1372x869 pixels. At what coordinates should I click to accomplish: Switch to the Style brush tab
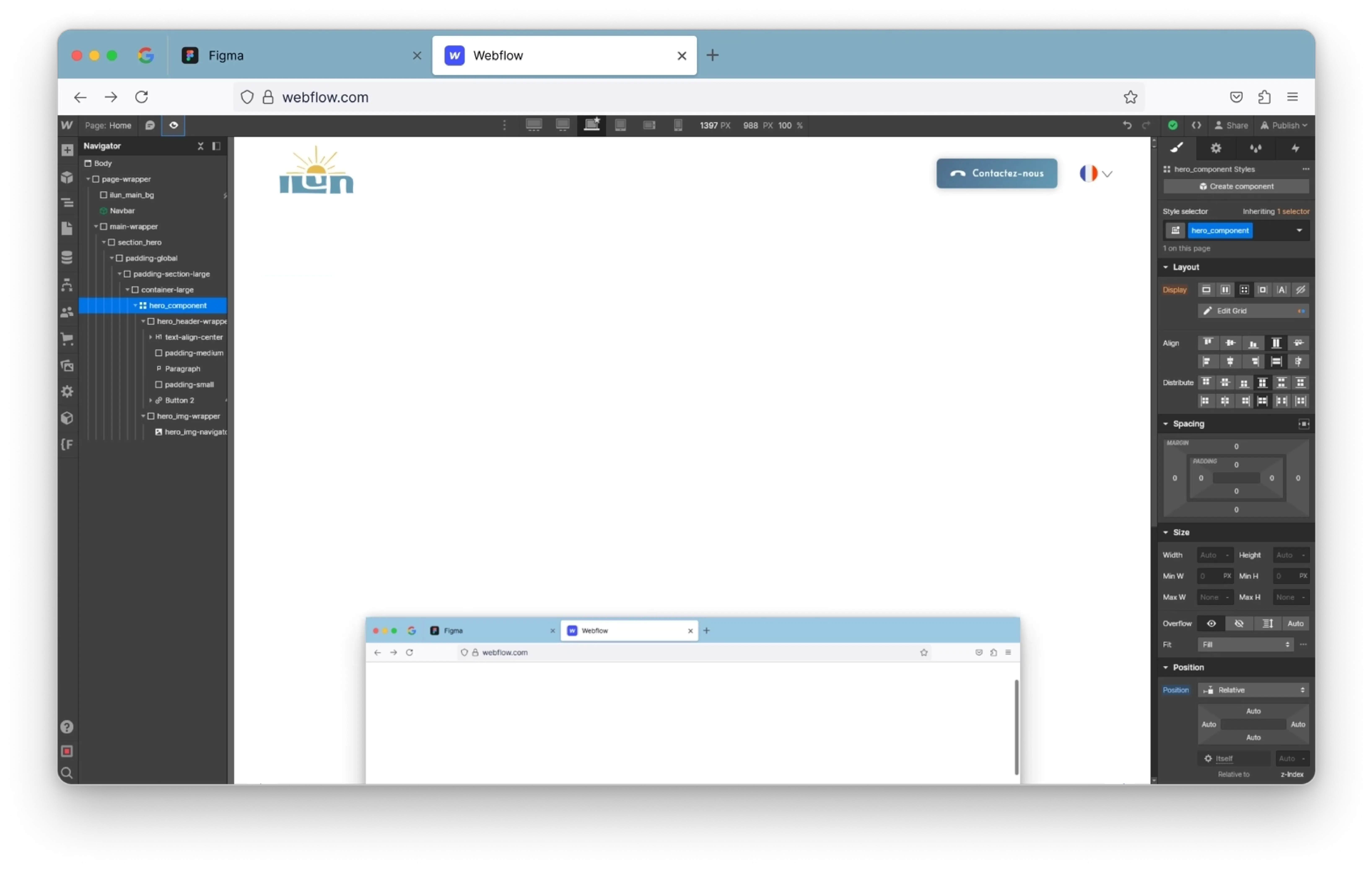(x=1177, y=148)
